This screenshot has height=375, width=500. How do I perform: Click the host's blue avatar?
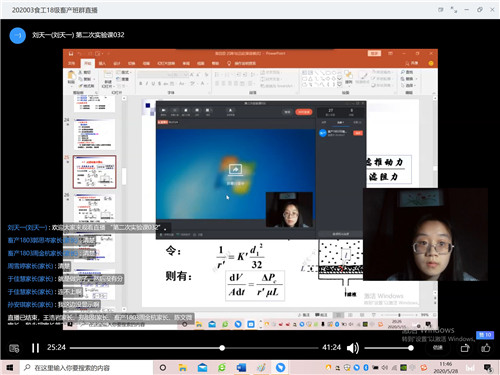pyautogui.click(x=18, y=35)
